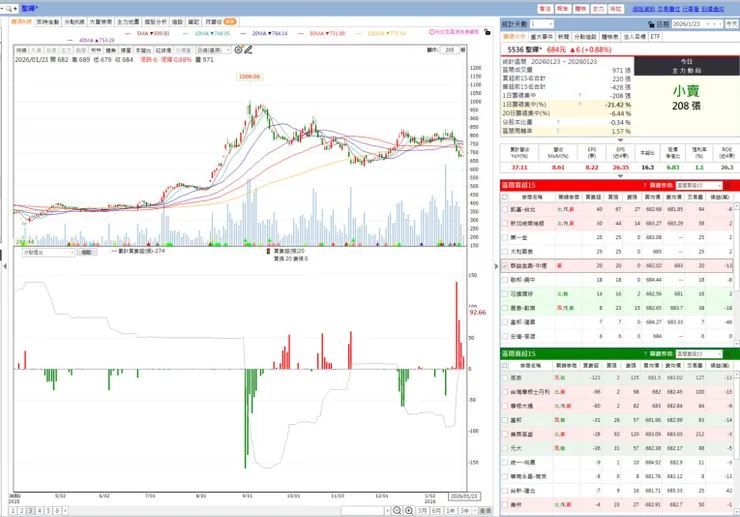The image size is (740, 517).
Task: Zoom out using the minus magnifier icon
Action: point(397,510)
